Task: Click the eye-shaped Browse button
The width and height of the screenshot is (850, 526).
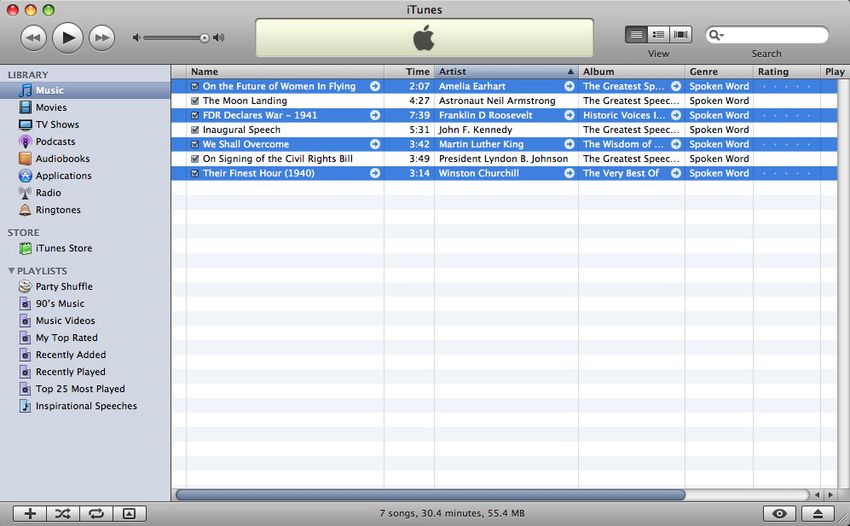Action: (x=780, y=514)
